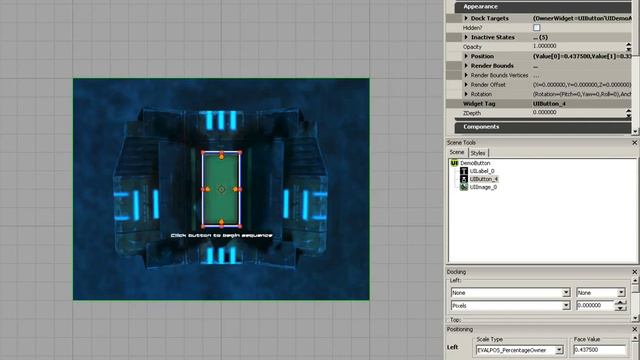Click the Positioning panel scrollbar up arrow

point(635,338)
